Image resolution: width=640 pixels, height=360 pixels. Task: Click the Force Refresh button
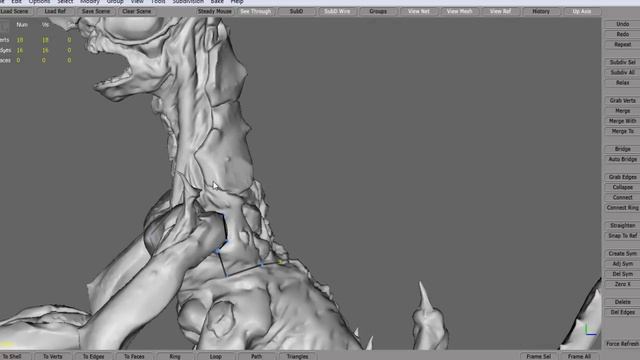(x=622, y=344)
